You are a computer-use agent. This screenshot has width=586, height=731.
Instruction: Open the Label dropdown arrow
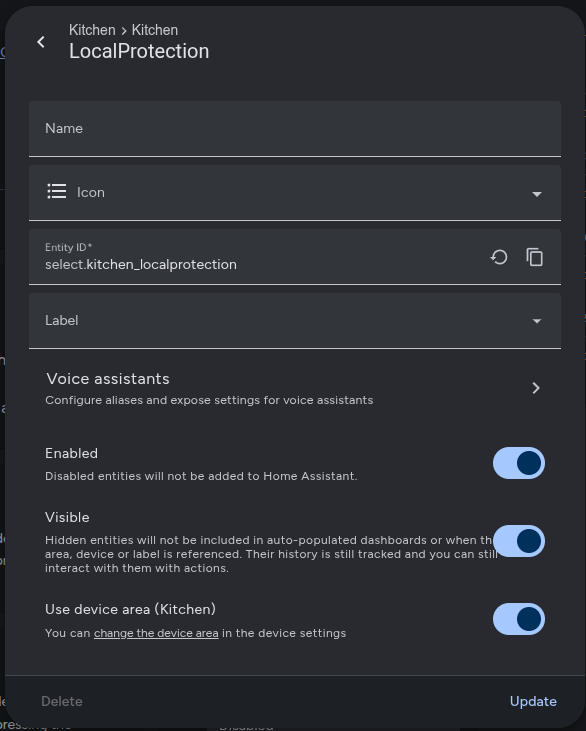click(x=537, y=321)
